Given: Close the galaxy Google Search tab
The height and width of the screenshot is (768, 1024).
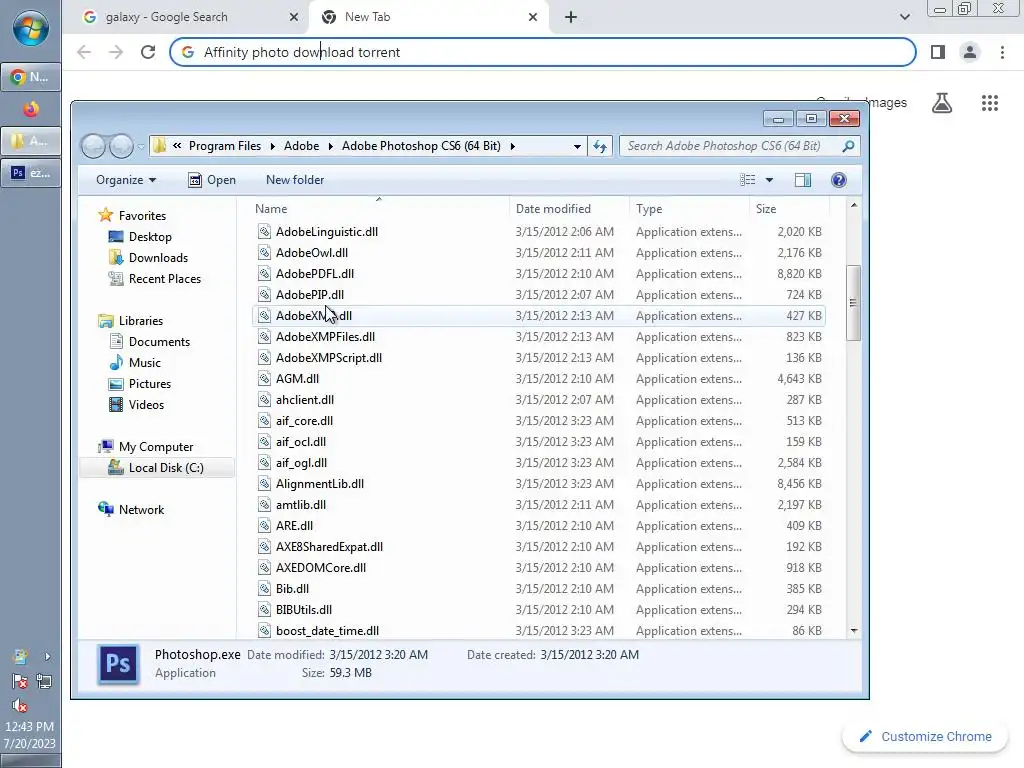Looking at the screenshot, I should (x=294, y=17).
